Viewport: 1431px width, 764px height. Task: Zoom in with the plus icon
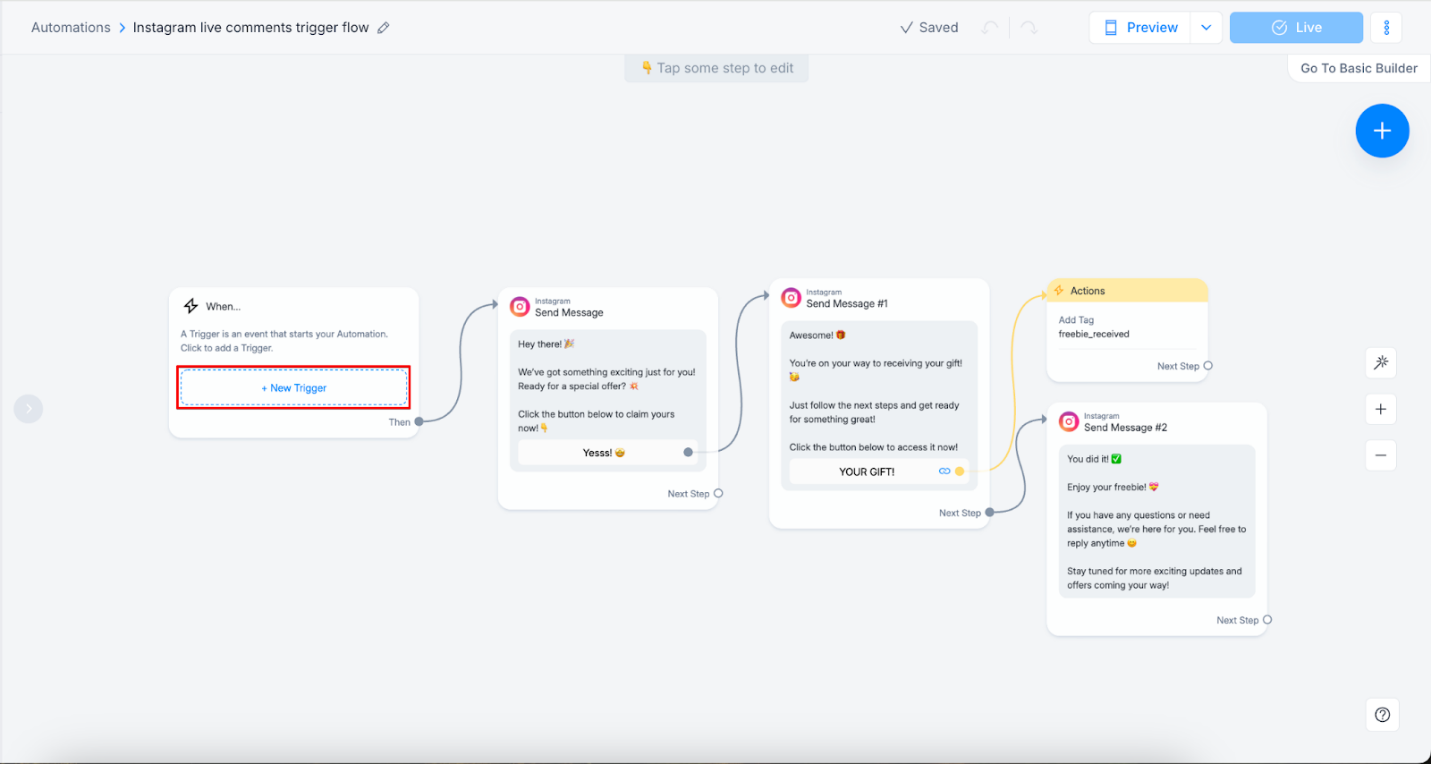(x=1381, y=409)
